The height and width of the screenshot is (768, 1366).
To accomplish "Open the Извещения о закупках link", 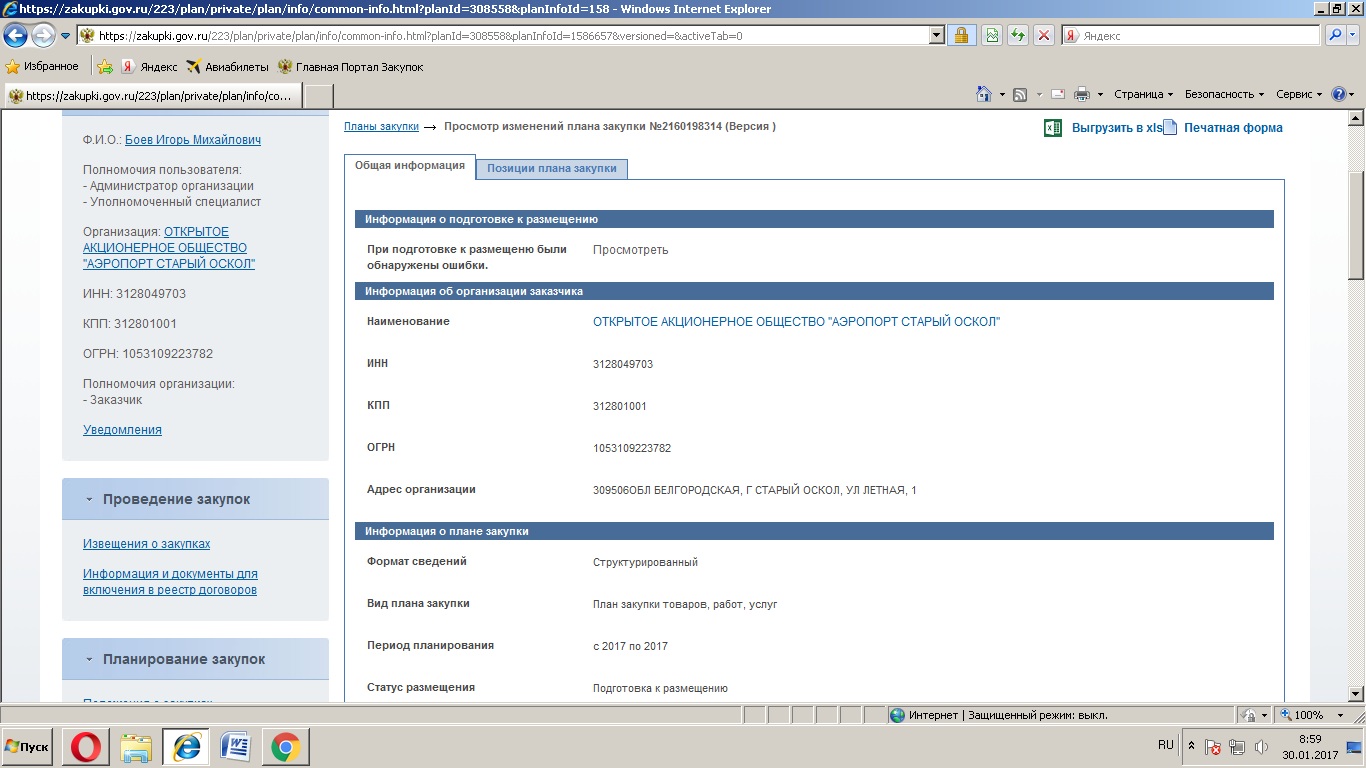I will 146,544.
